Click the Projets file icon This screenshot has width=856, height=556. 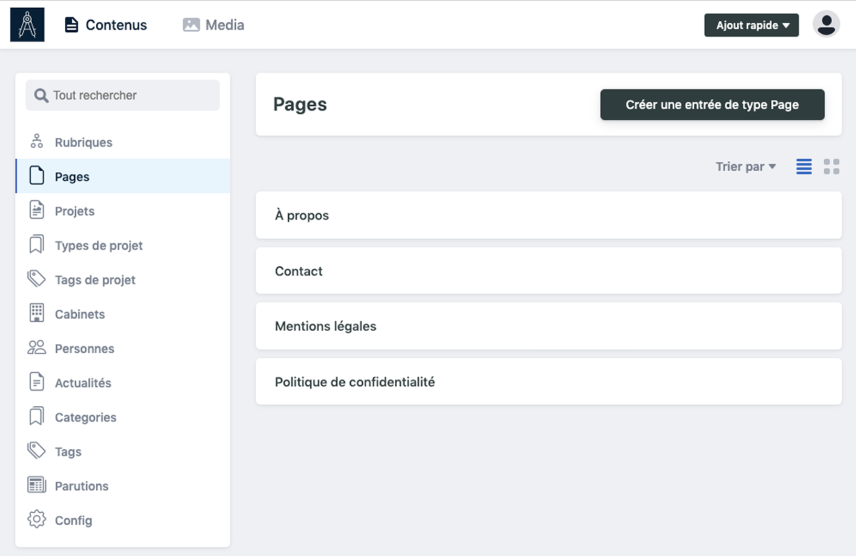pos(37,210)
